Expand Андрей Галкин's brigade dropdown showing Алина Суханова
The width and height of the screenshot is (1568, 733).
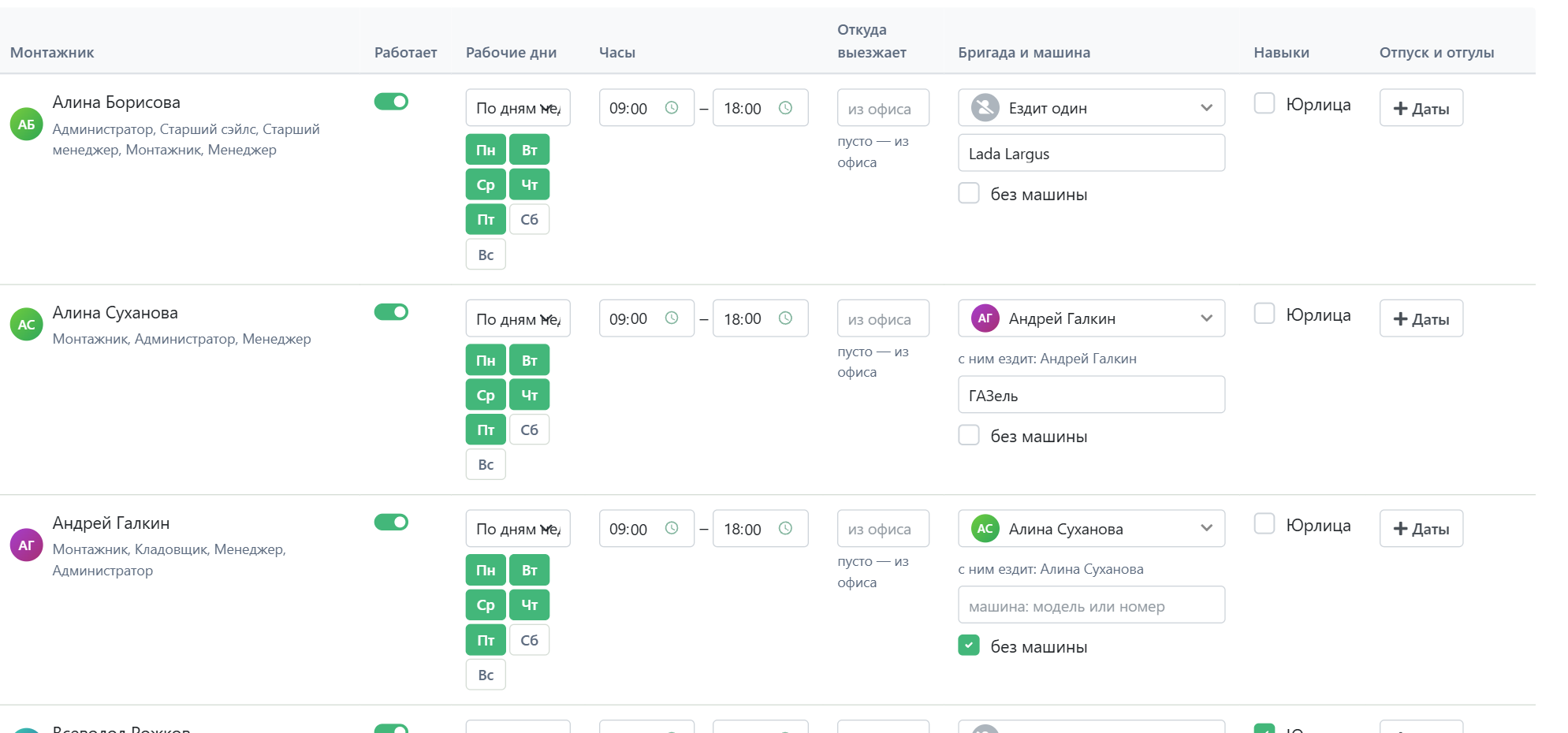(x=1092, y=528)
